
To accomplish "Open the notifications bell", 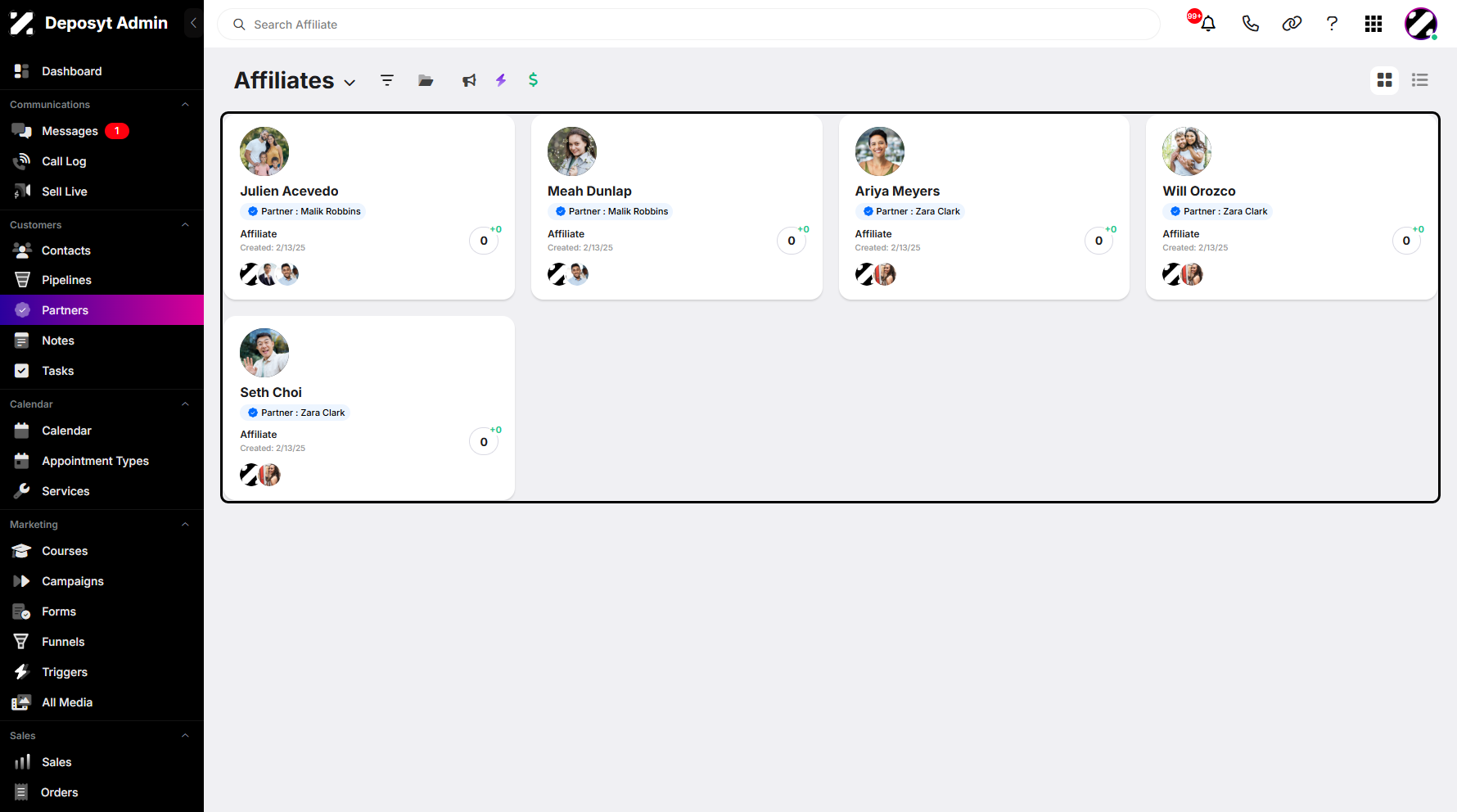I will tap(1207, 24).
